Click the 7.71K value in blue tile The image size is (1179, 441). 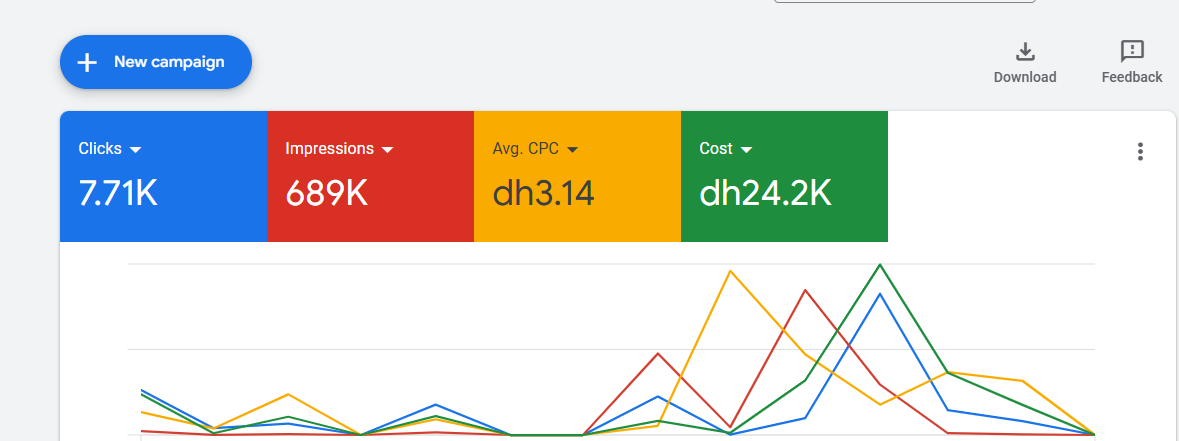click(118, 192)
